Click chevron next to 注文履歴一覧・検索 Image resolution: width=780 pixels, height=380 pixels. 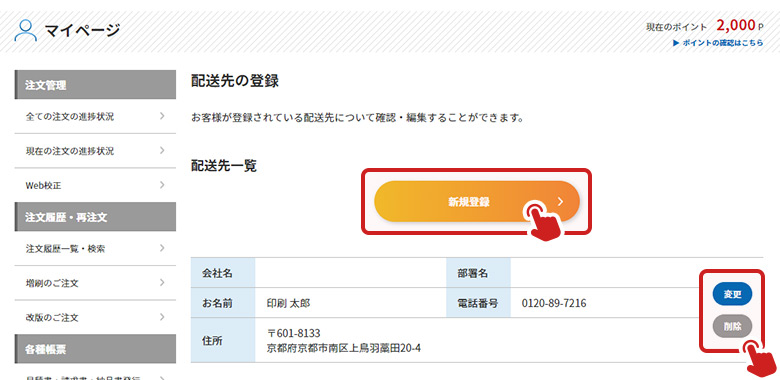pos(162,248)
